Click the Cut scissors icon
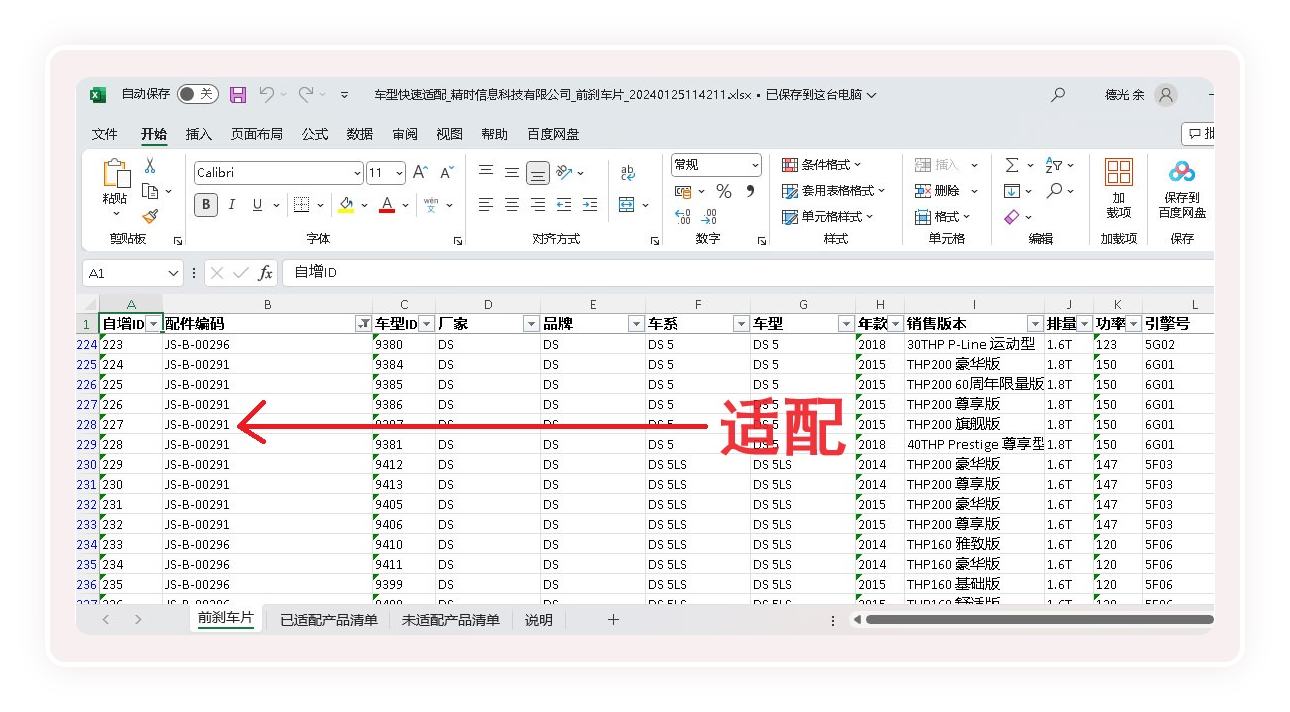 (x=150, y=166)
